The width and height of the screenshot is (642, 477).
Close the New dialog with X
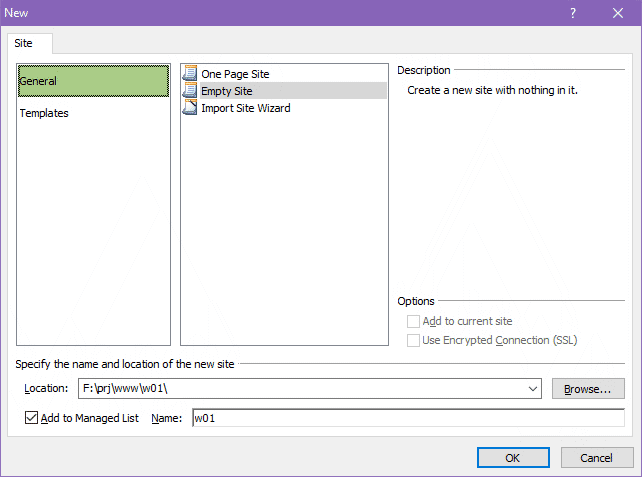619,12
